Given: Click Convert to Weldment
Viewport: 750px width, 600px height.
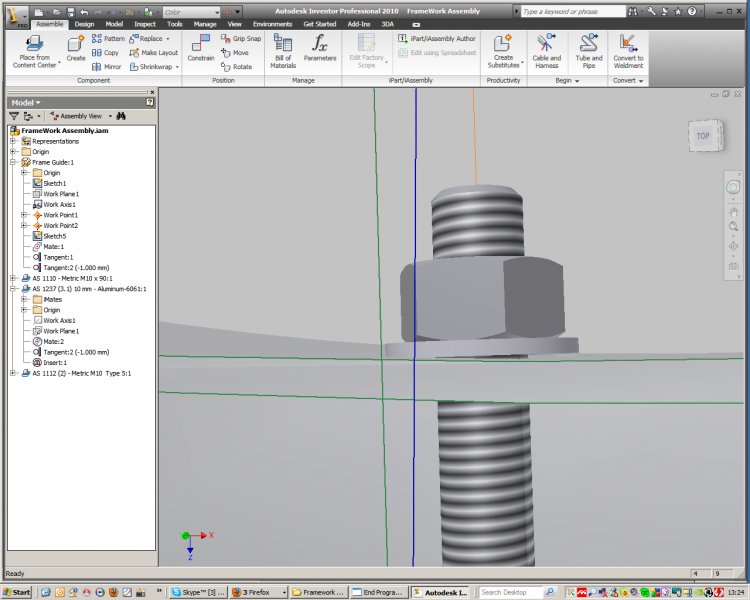Looking at the screenshot, I should [x=628, y=50].
